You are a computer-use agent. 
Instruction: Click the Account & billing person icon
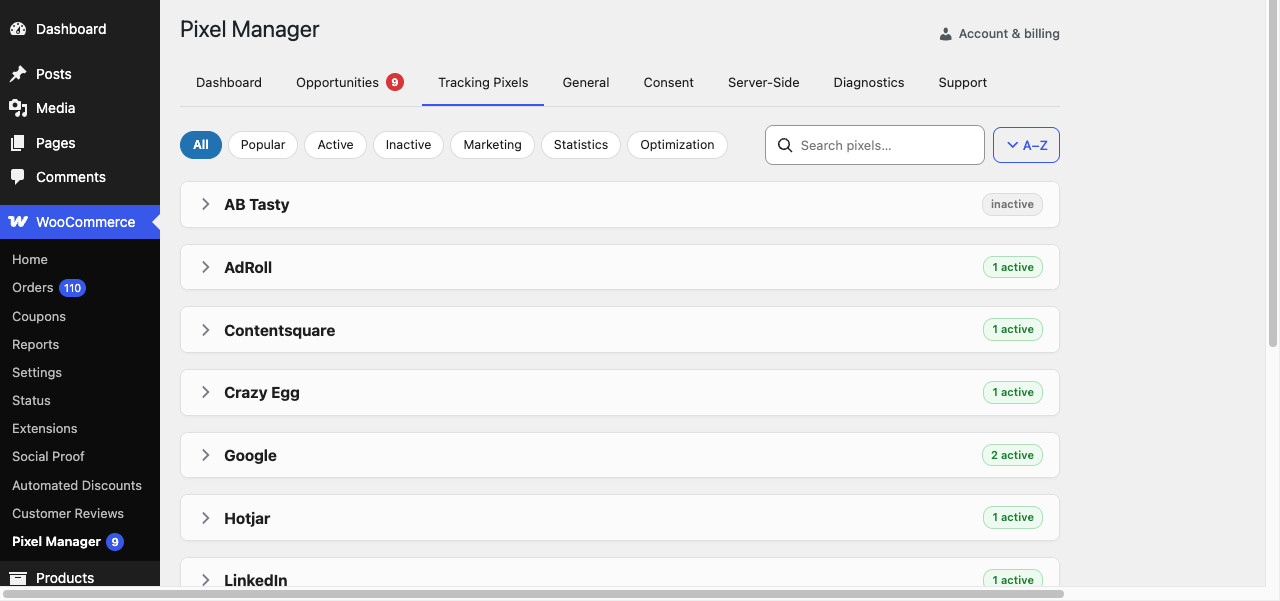coord(946,34)
